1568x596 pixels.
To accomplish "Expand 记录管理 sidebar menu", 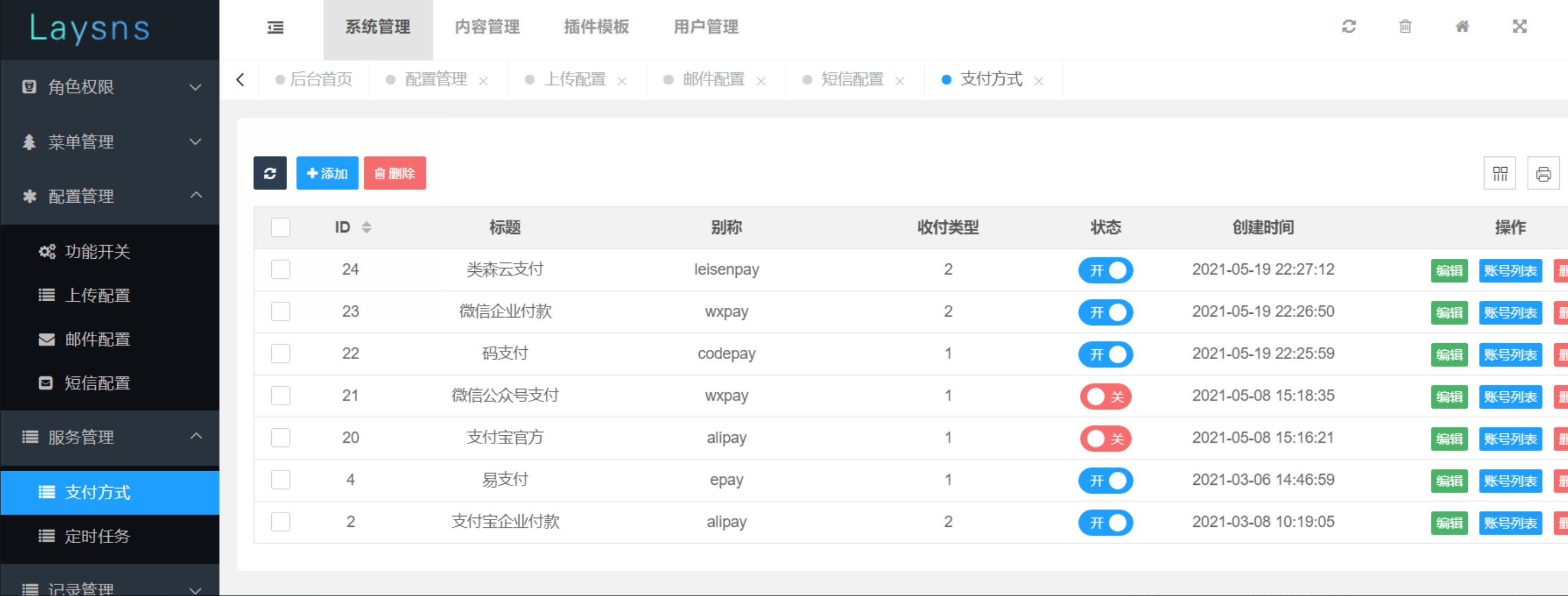I will pyautogui.click(x=109, y=585).
